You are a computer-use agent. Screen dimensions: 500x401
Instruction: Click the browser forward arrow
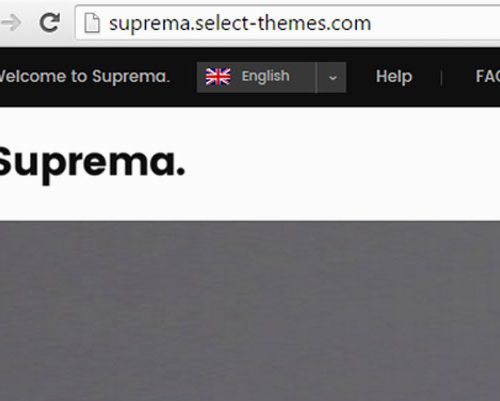point(11,23)
